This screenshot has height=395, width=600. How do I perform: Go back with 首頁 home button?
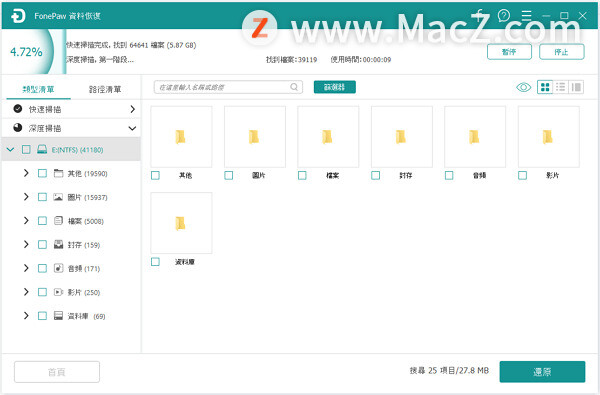click(x=57, y=372)
